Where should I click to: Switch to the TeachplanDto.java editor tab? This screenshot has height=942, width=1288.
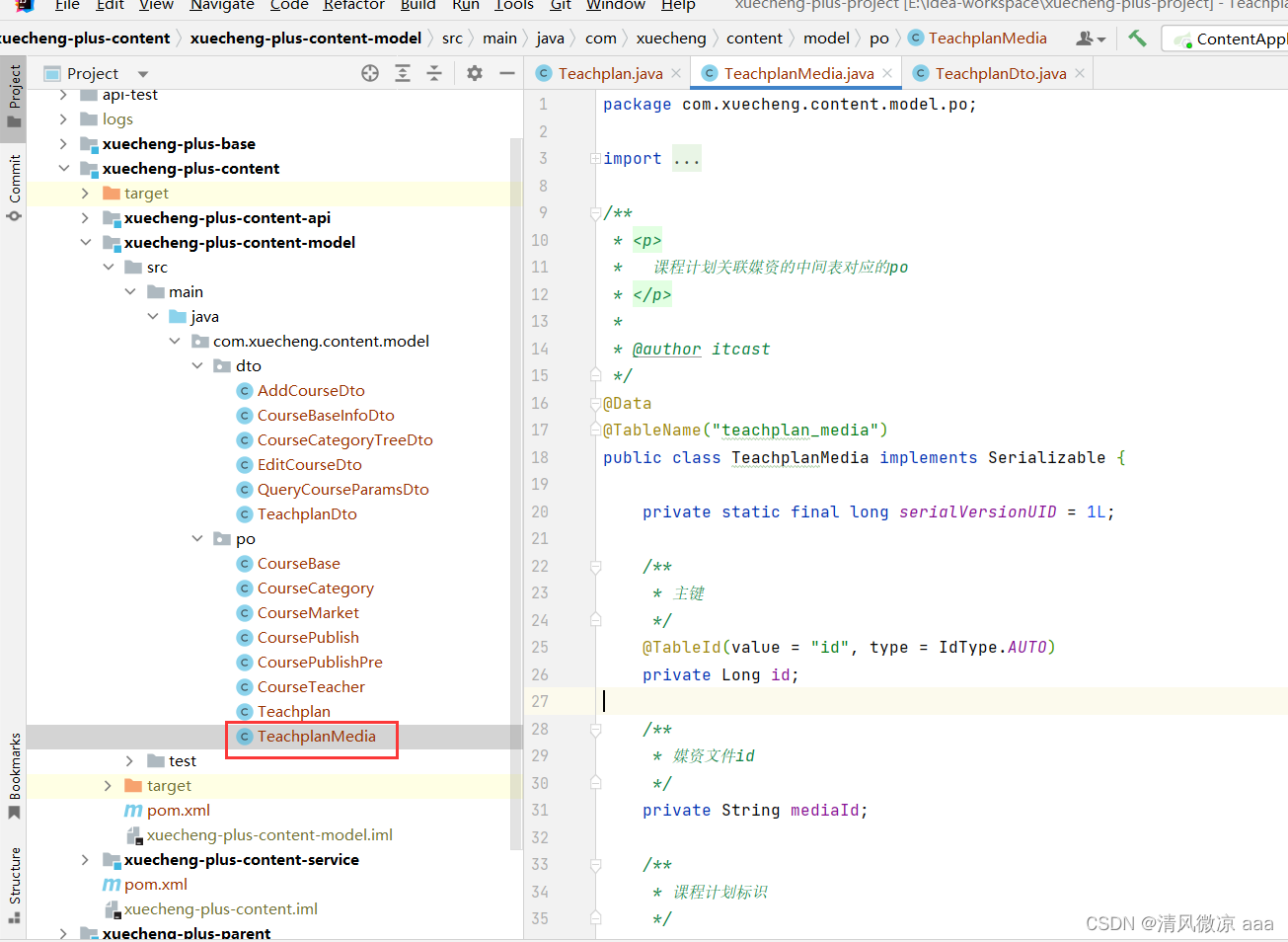tap(1000, 73)
